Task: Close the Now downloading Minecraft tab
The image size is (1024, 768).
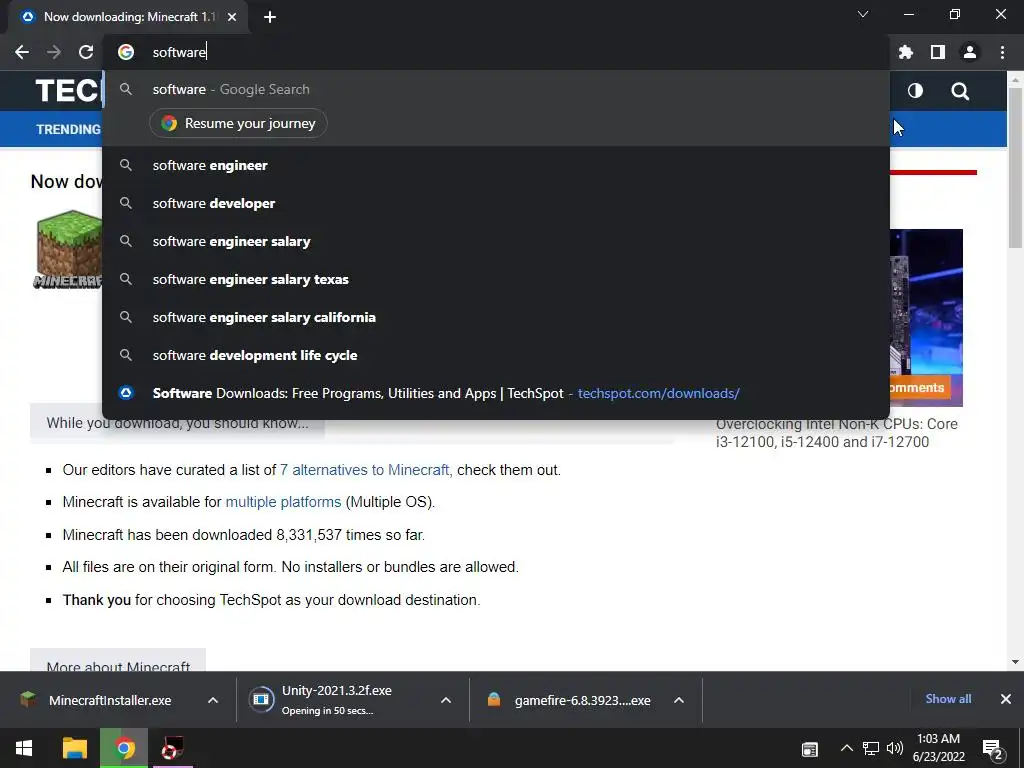Action: (232, 18)
